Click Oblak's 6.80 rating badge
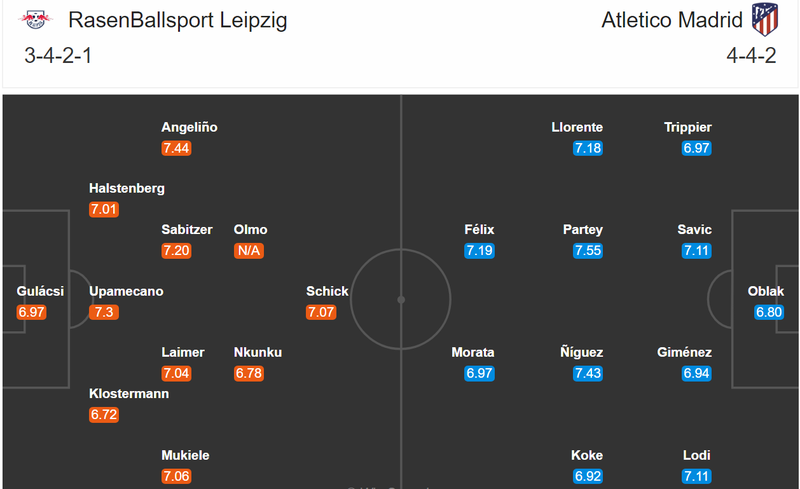Image resolution: width=800 pixels, height=489 pixels. [769, 312]
